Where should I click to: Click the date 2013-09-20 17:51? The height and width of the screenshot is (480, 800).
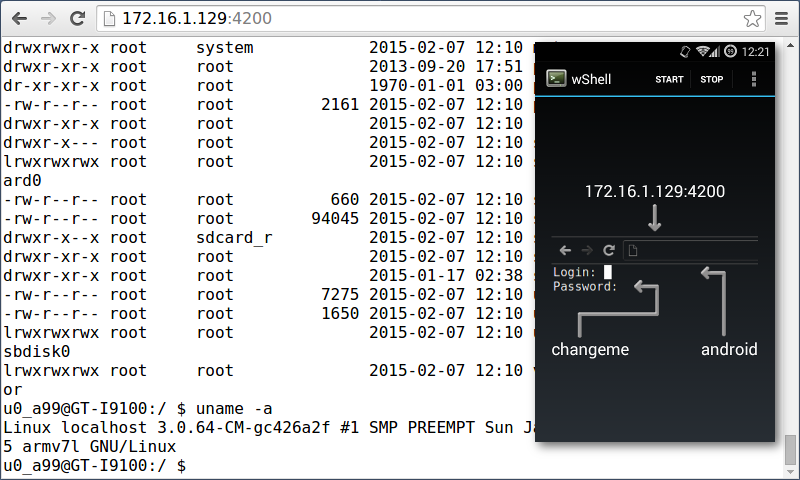(446, 67)
